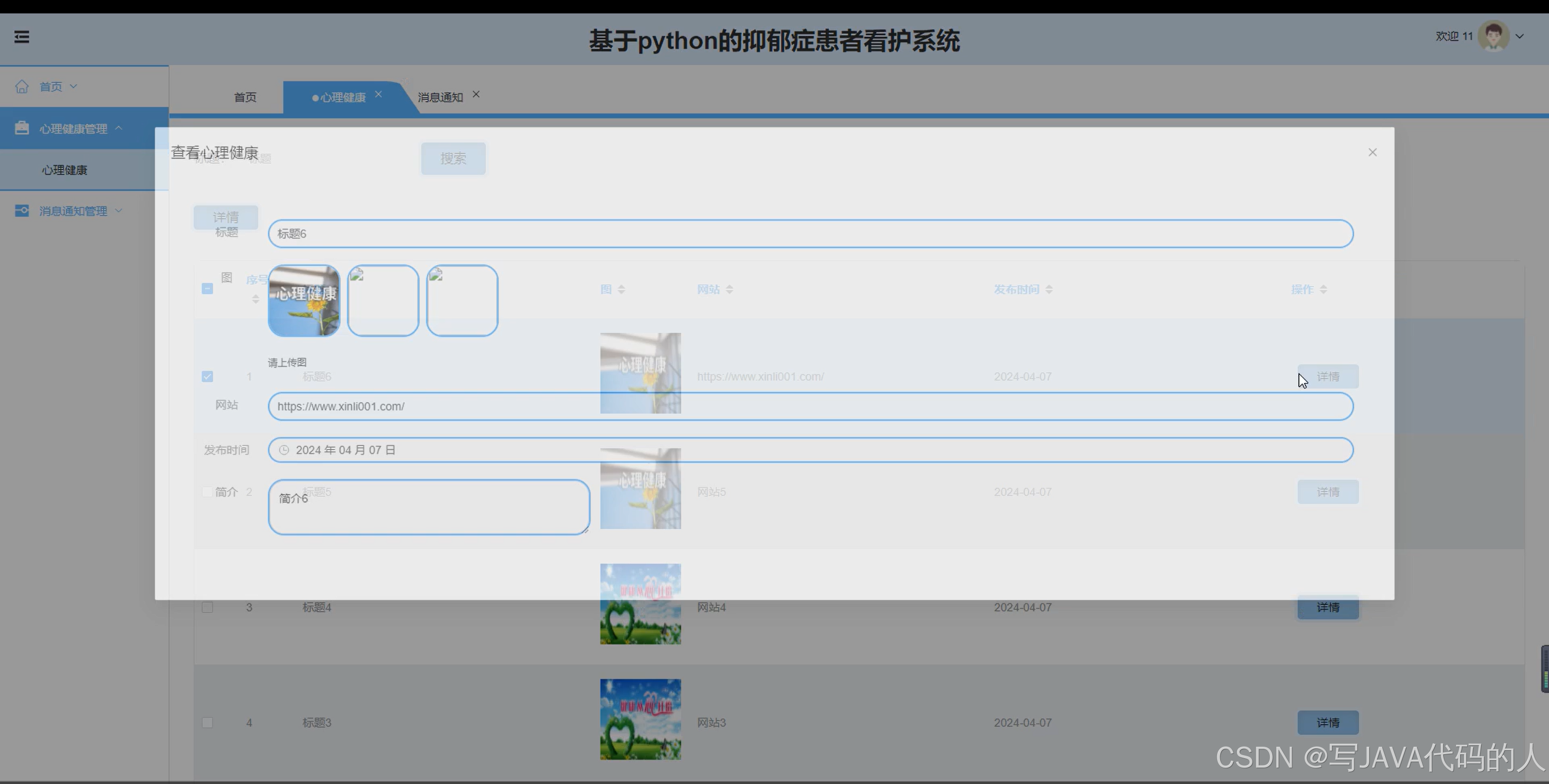Image resolution: width=1549 pixels, height=784 pixels.
Task: Select the 心理健康 sidebar submenu item
Action: 65,170
